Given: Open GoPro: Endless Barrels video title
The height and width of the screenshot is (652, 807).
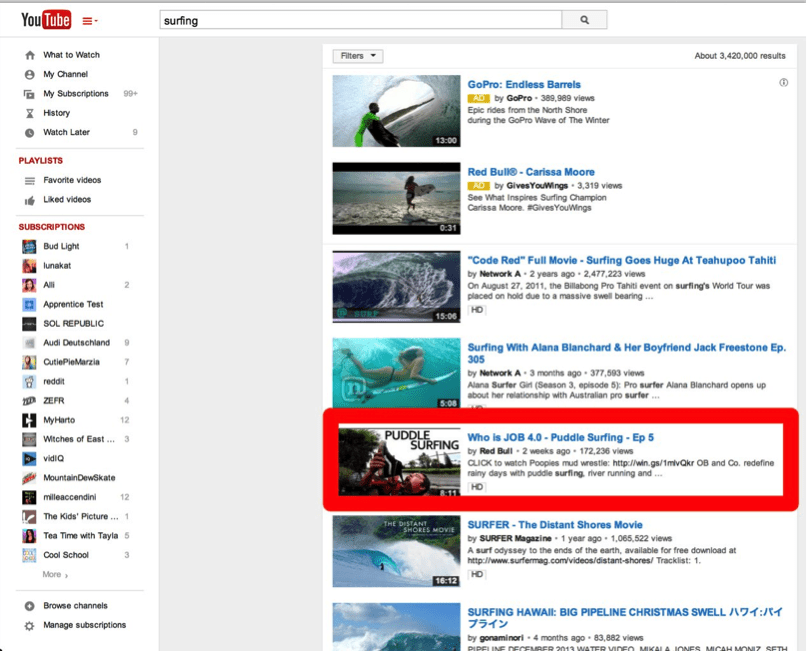Looking at the screenshot, I should (524, 84).
